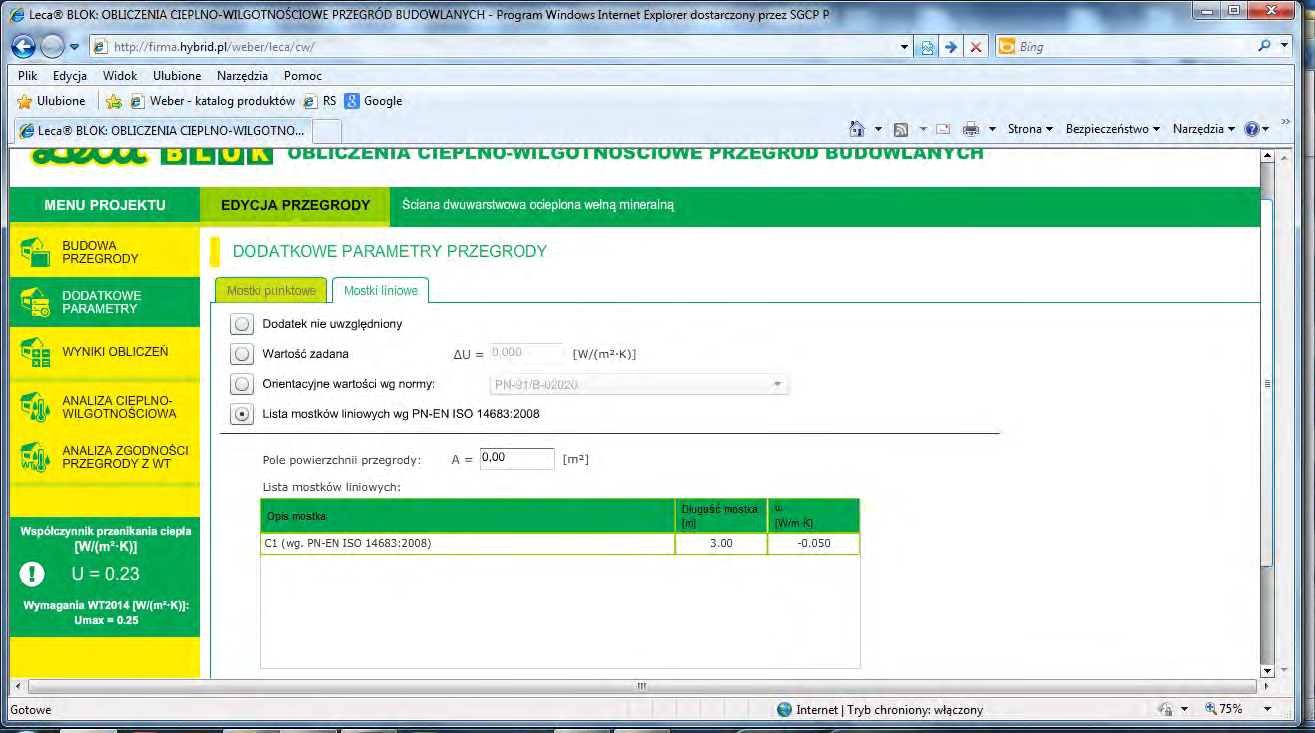This screenshot has height=733, width=1315.
Task: Go to Wyniki obliczeń section
Action: click(104, 352)
